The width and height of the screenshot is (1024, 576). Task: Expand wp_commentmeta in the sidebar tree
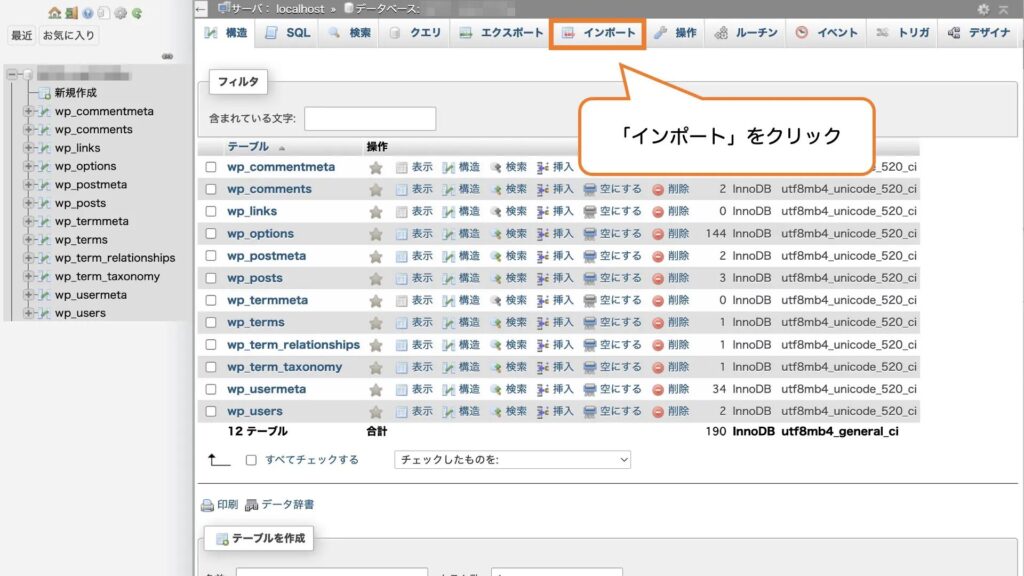click(28, 111)
